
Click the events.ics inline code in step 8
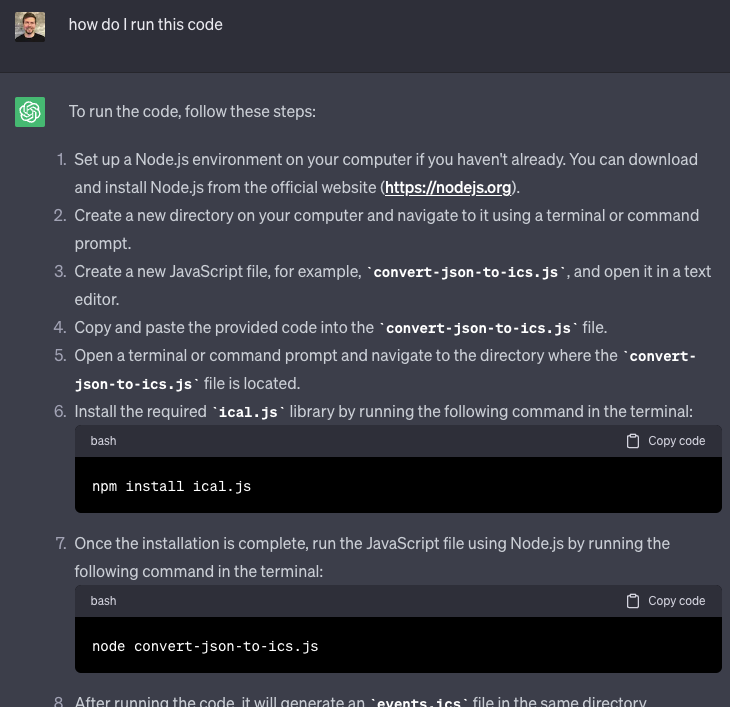pos(419,702)
